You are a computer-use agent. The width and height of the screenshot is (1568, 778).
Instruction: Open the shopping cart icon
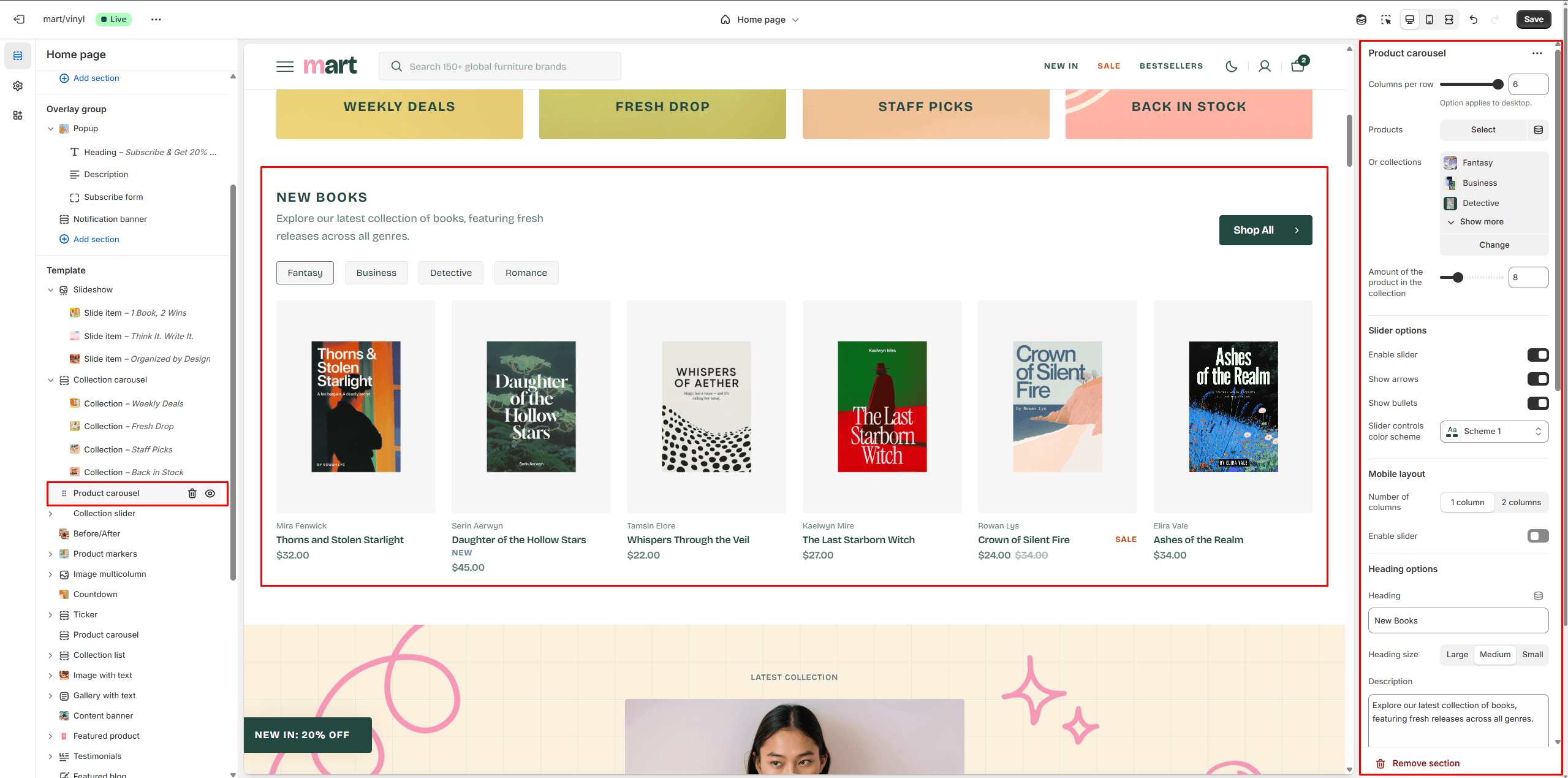click(1297, 66)
